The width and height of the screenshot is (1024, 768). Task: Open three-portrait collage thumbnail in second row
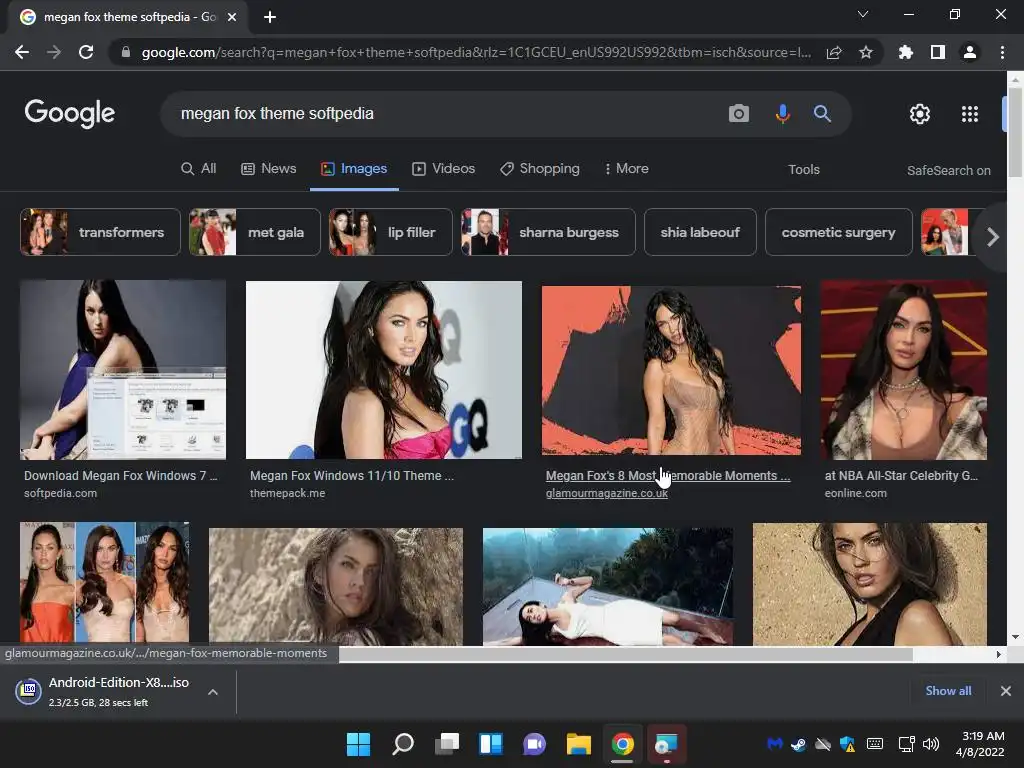[x=104, y=583]
